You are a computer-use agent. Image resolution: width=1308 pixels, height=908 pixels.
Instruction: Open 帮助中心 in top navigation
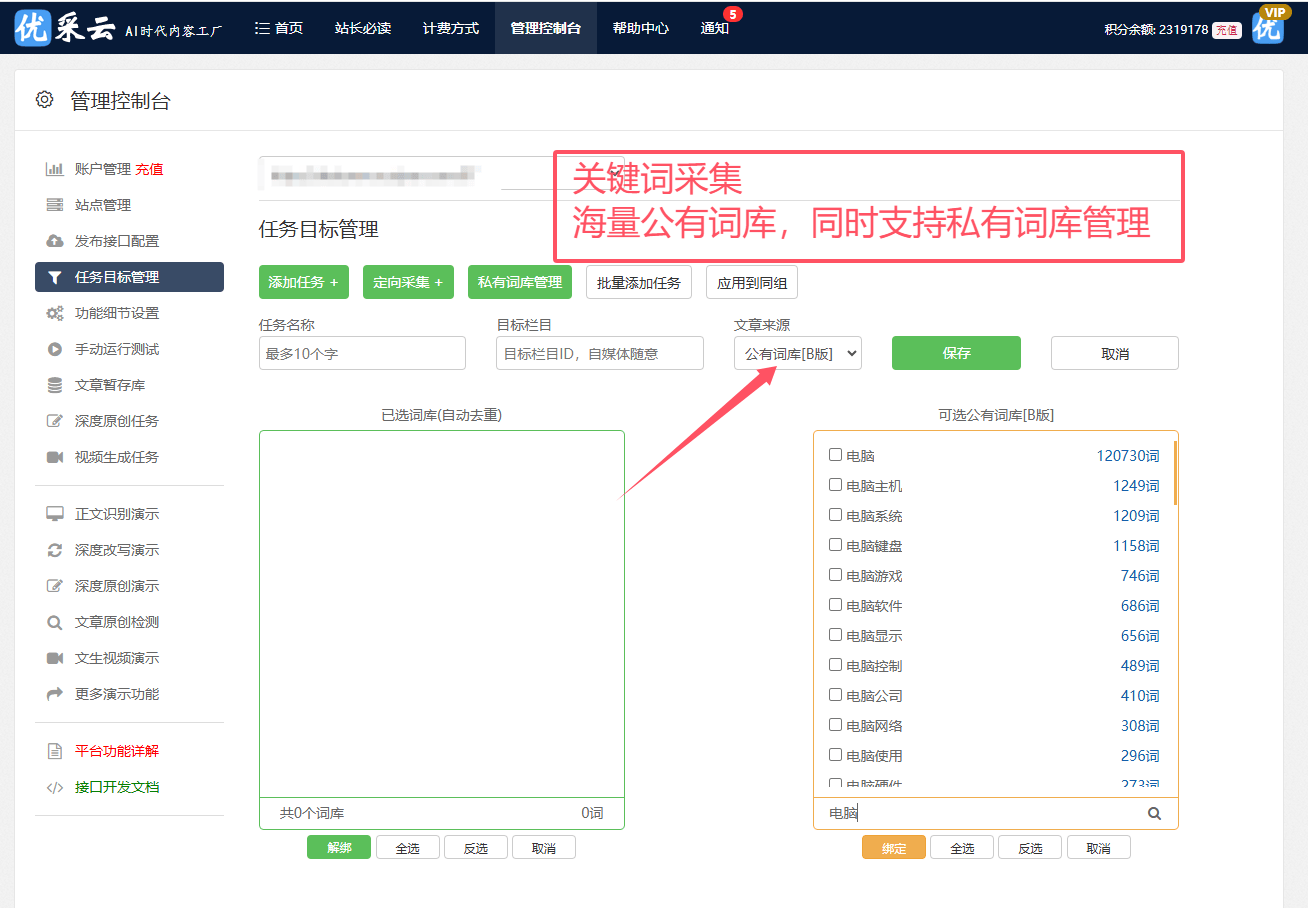(640, 28)
